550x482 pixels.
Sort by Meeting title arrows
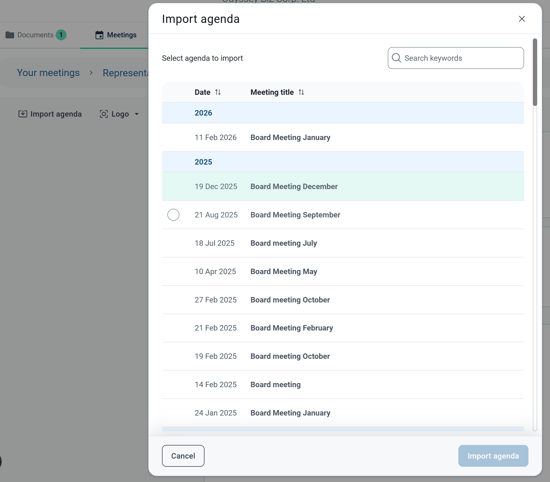click(x=301, y=92)
